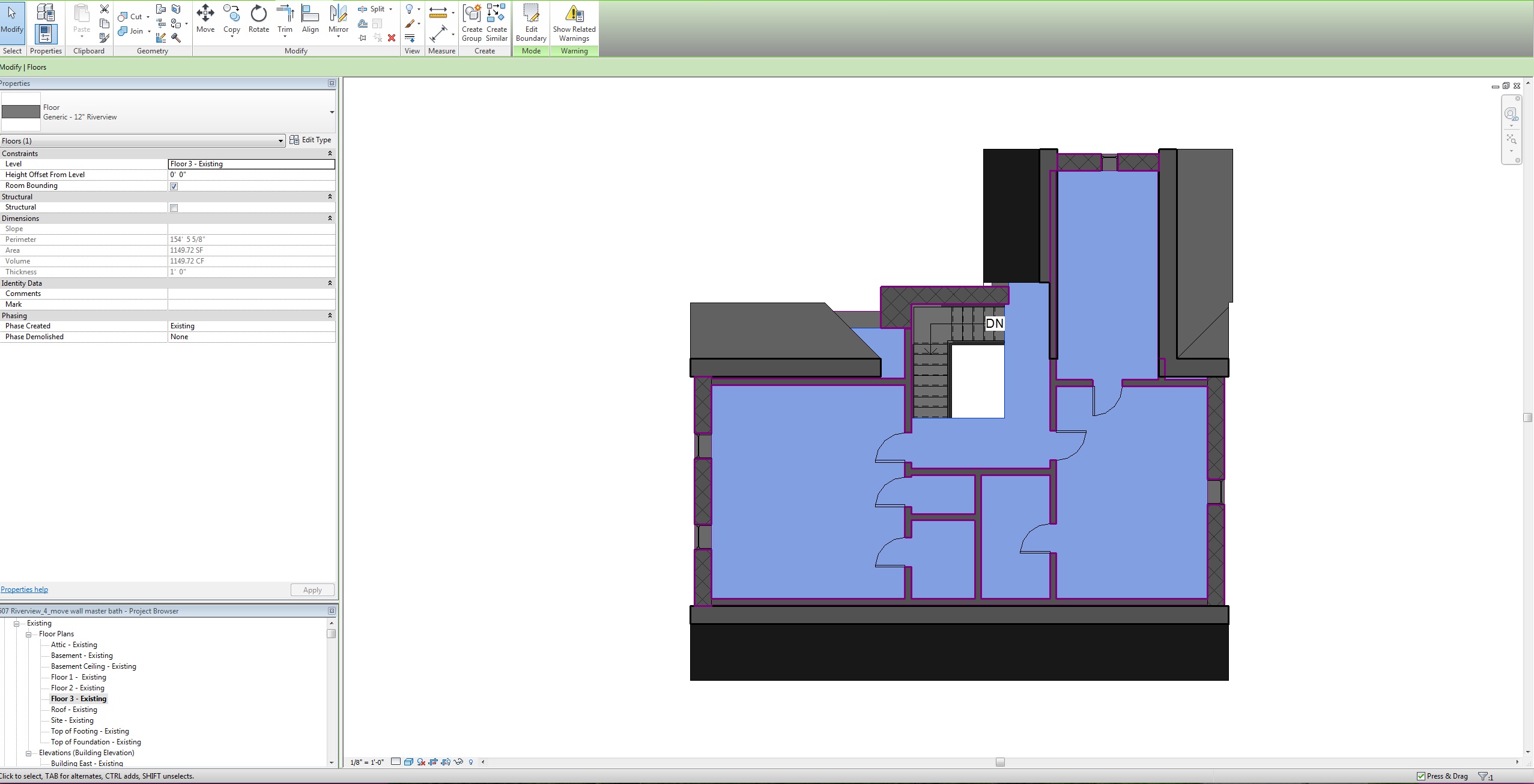Open Floor 2 - Existing view

click(77, 688)
